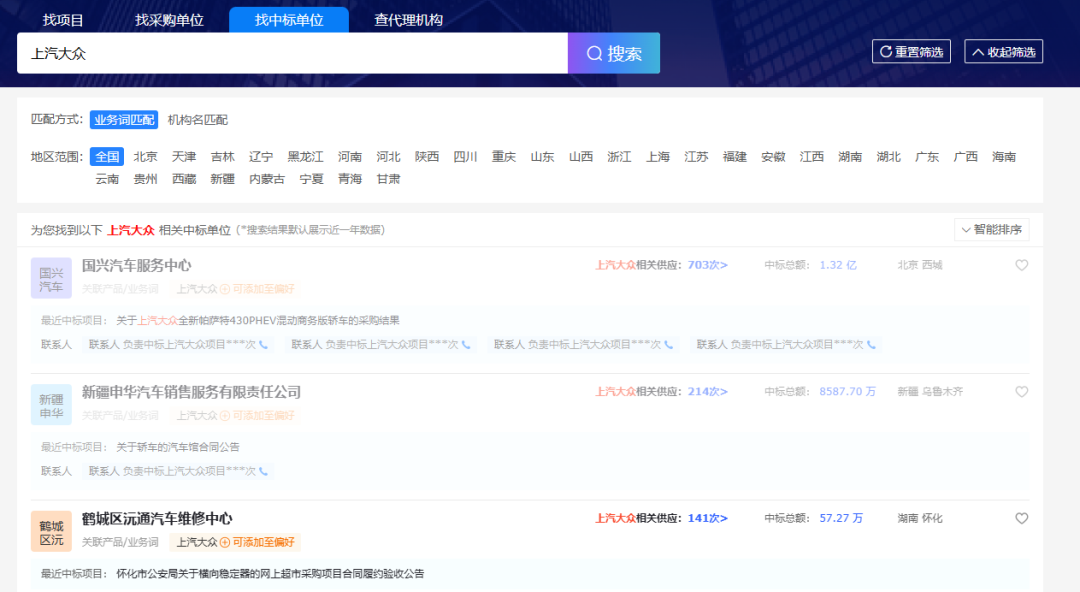1080x592 pixels.
Task: Select 业务词匹配 matching mode
Action: [124, 120]
